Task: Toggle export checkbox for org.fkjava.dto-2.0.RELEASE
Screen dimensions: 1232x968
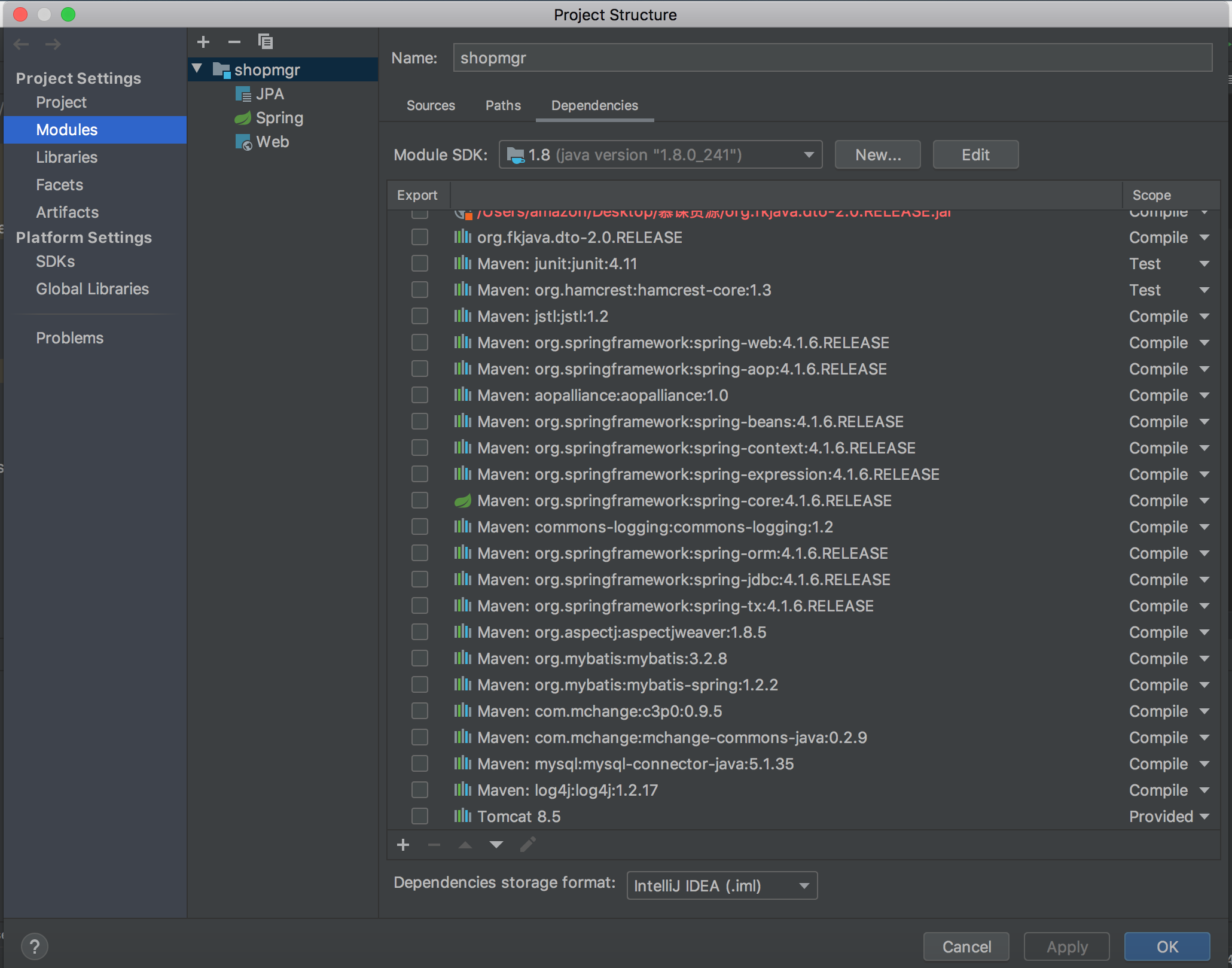Action: (420, 238)
